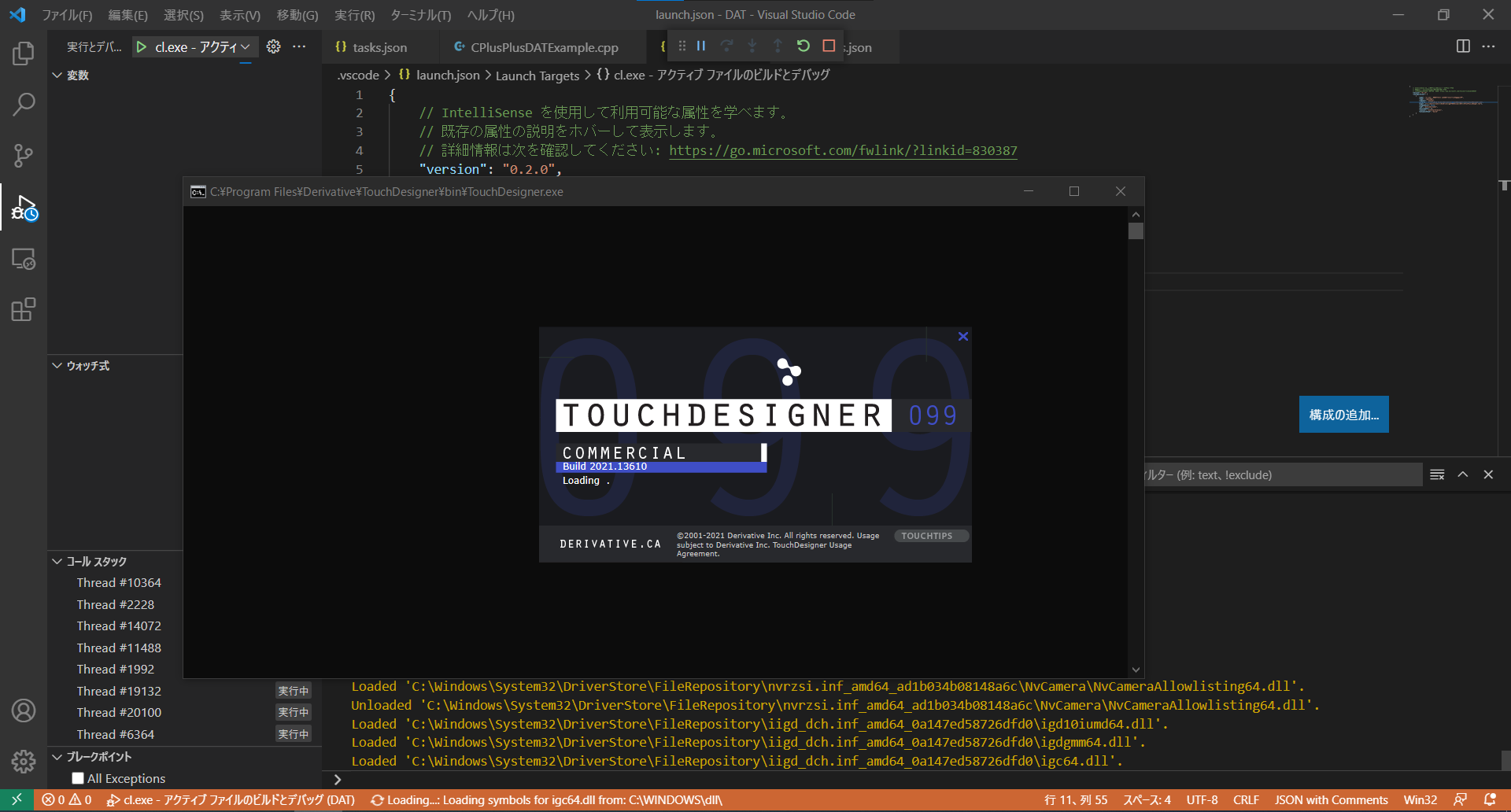Image resolution: width=1511 pixels, height=812 pixels.
Task: Switch to the tasks.json tab
Action: 379,47
